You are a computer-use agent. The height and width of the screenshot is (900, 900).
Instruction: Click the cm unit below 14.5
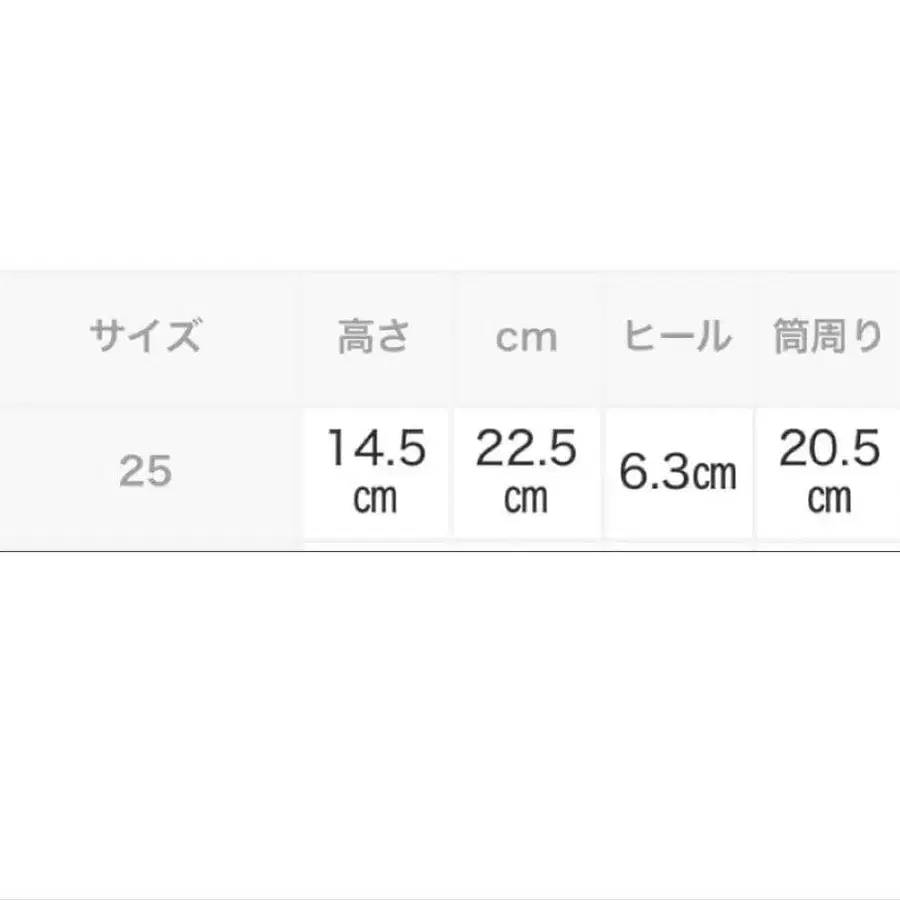(x=375, y=498)
